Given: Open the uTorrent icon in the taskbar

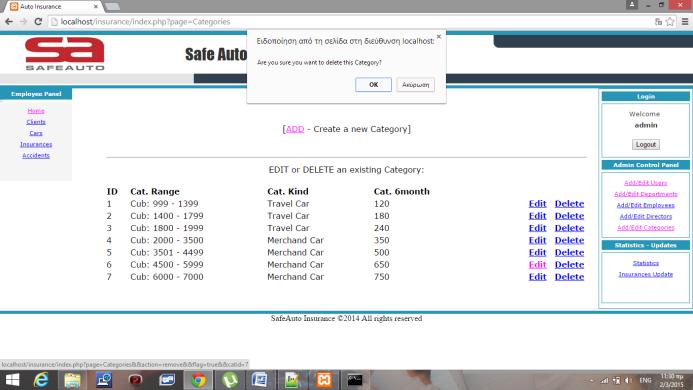Looking at the screenshot, I should [230, 380].
